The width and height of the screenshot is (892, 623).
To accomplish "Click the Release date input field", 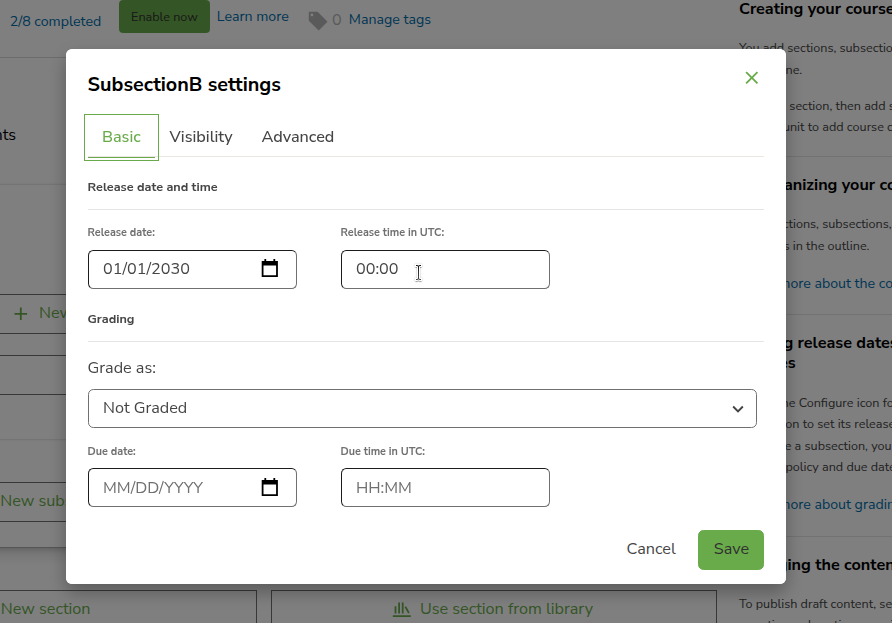I will [x=192, y=269].
